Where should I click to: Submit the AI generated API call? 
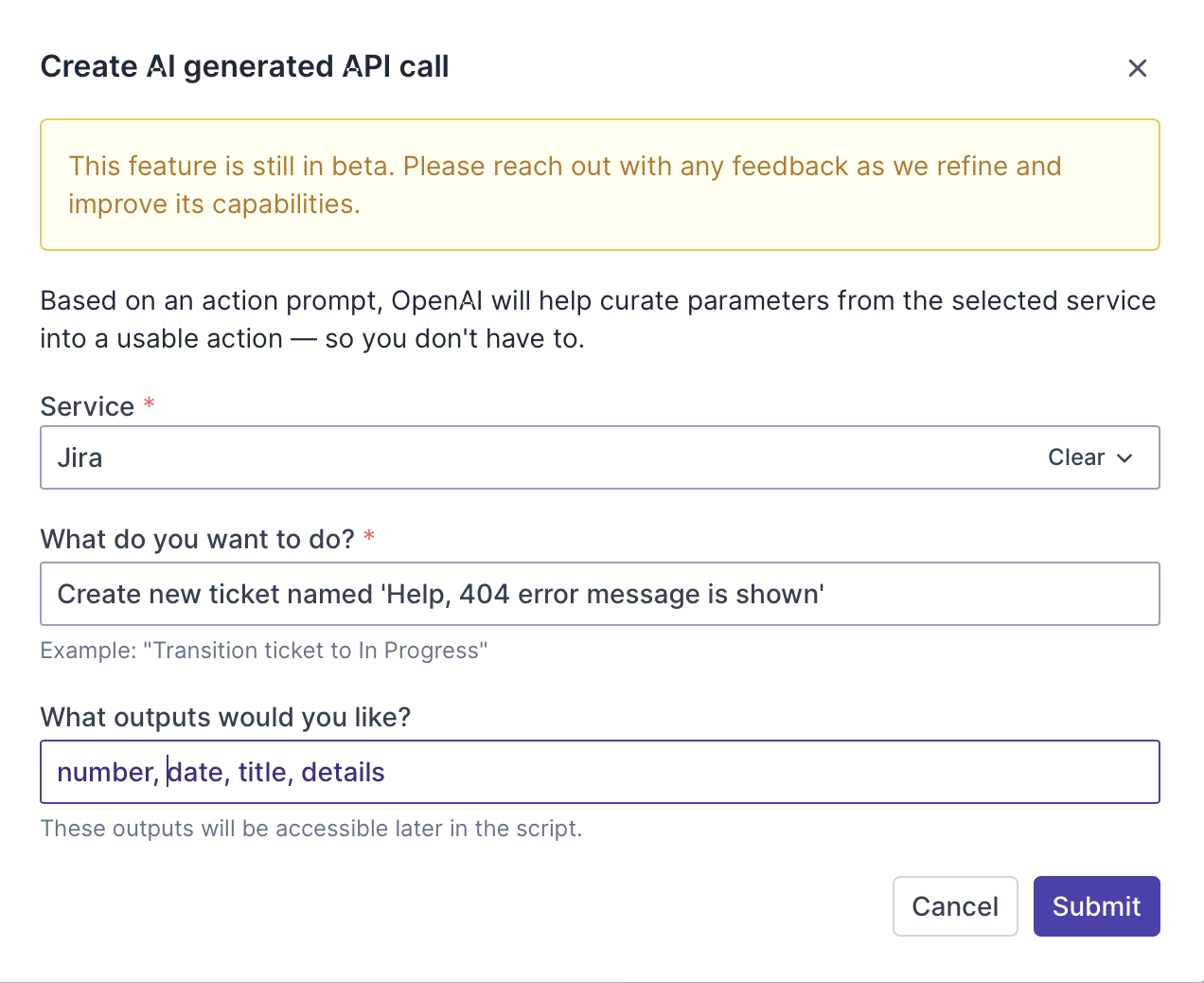point(1096,906)
